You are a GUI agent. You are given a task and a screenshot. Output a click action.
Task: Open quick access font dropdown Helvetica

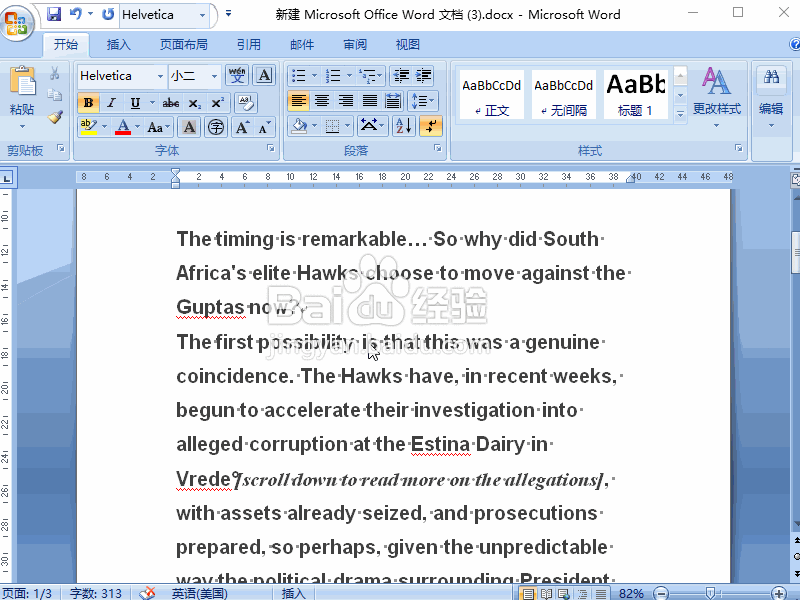(203, 15)
